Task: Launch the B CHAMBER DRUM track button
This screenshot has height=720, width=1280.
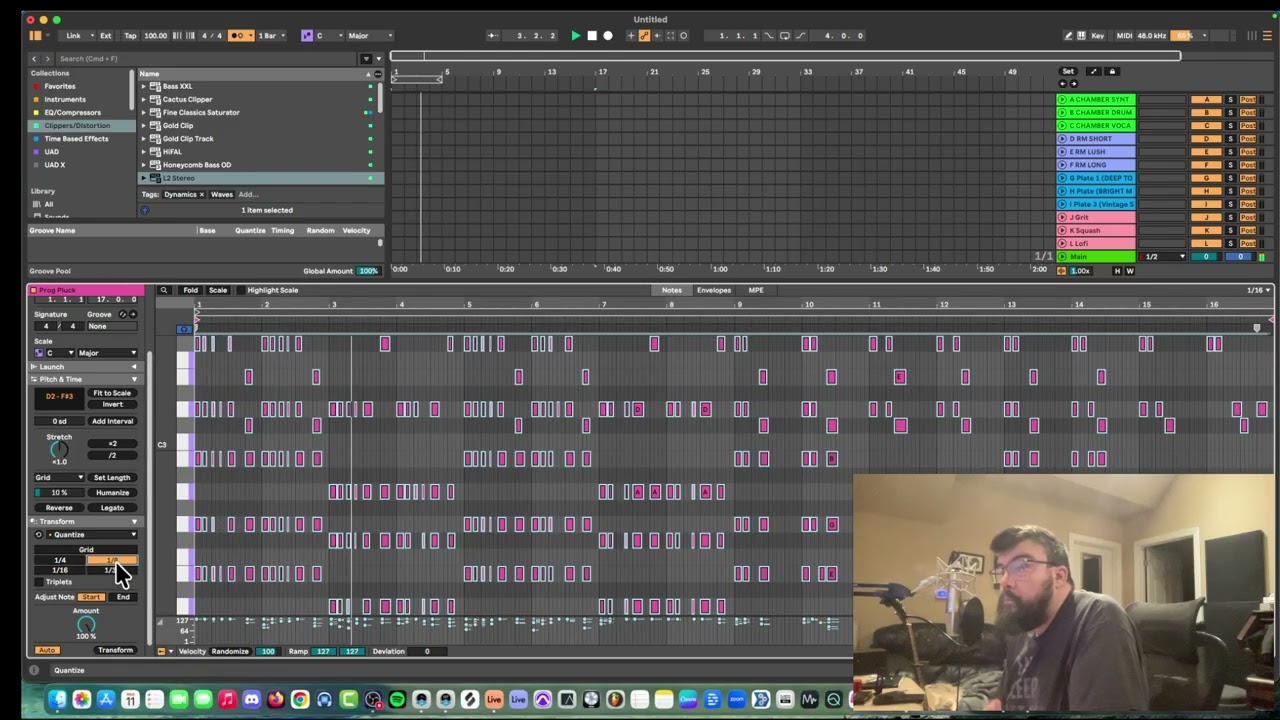Action: (1062, 113)
